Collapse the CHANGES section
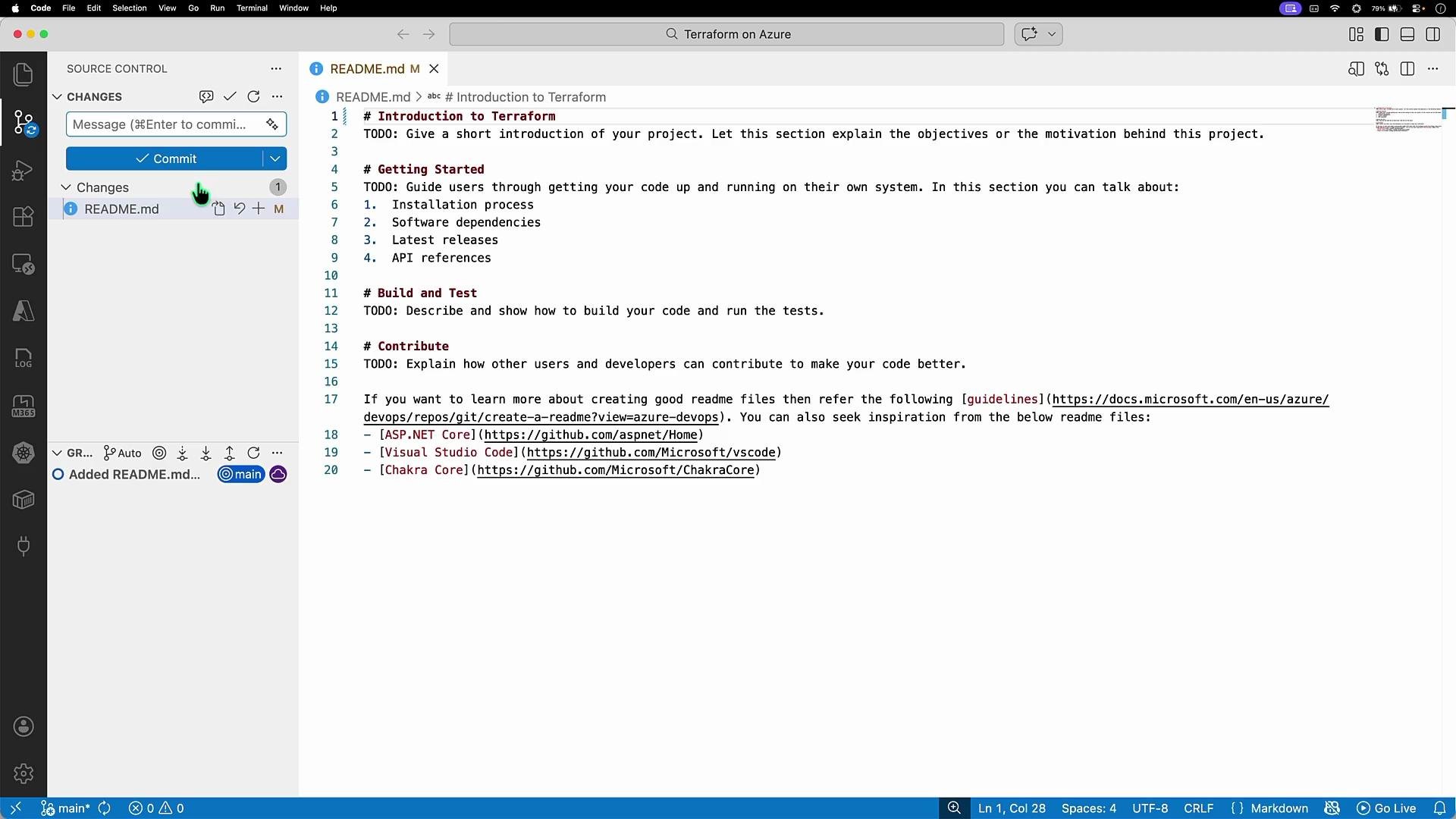1456x819 pixels. 57,96
